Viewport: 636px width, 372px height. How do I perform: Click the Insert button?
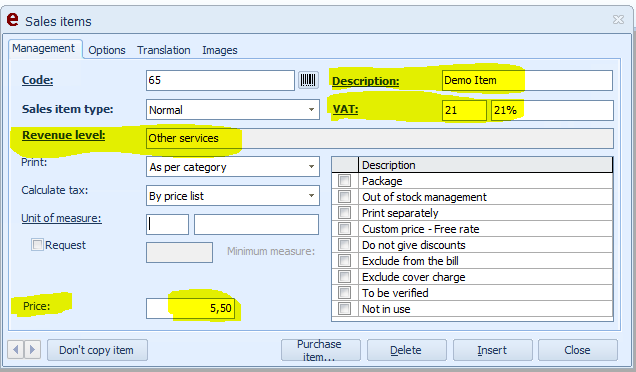pyautogui.click(x=492, y=350)
